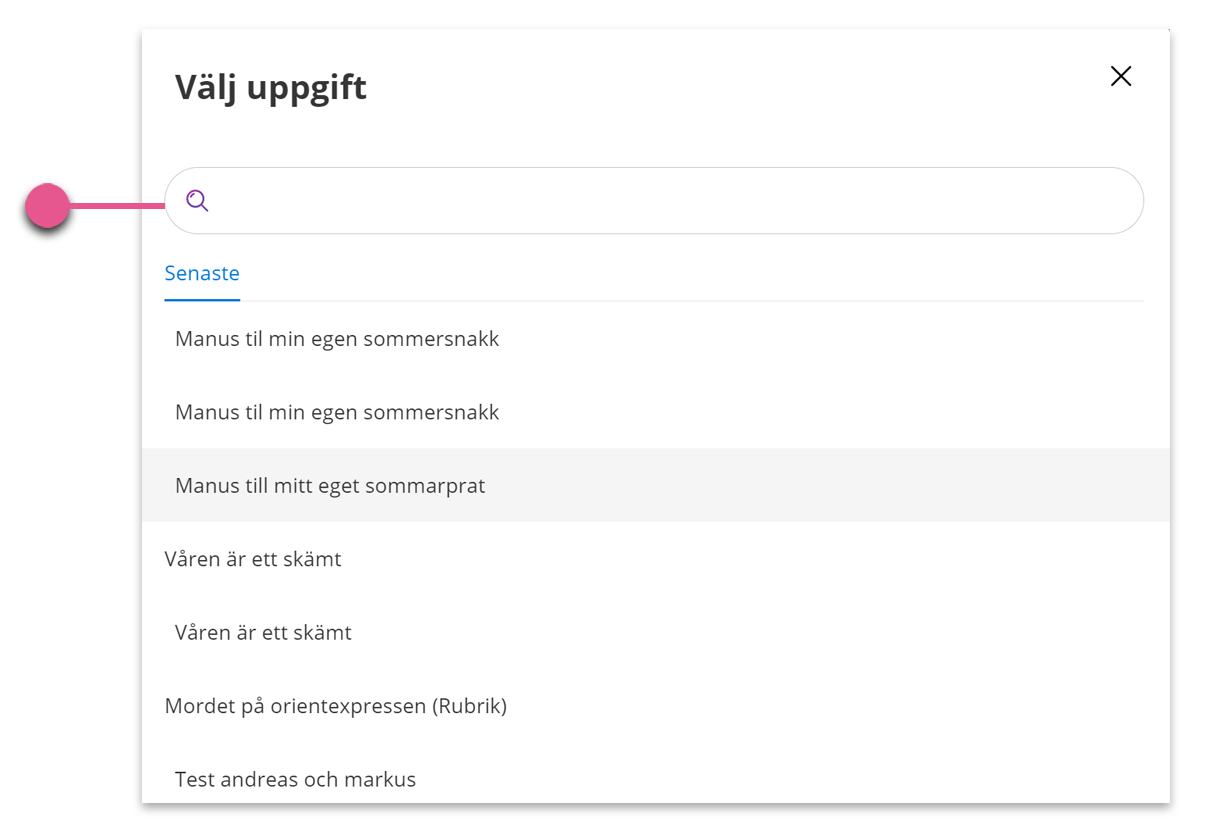Click the pink connector line beside search
Viewport: 1223px width, 835px height.
pyautogui.click(x=117, y=206)
